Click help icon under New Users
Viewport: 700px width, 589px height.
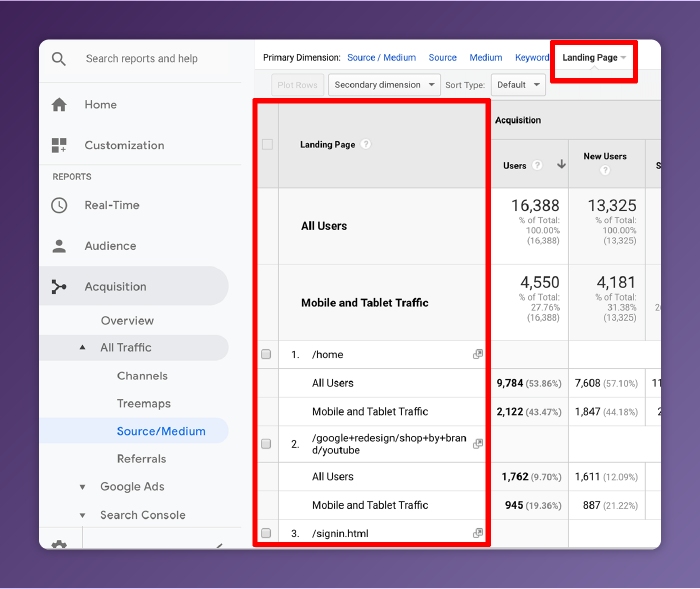click(x=605, y=170)
